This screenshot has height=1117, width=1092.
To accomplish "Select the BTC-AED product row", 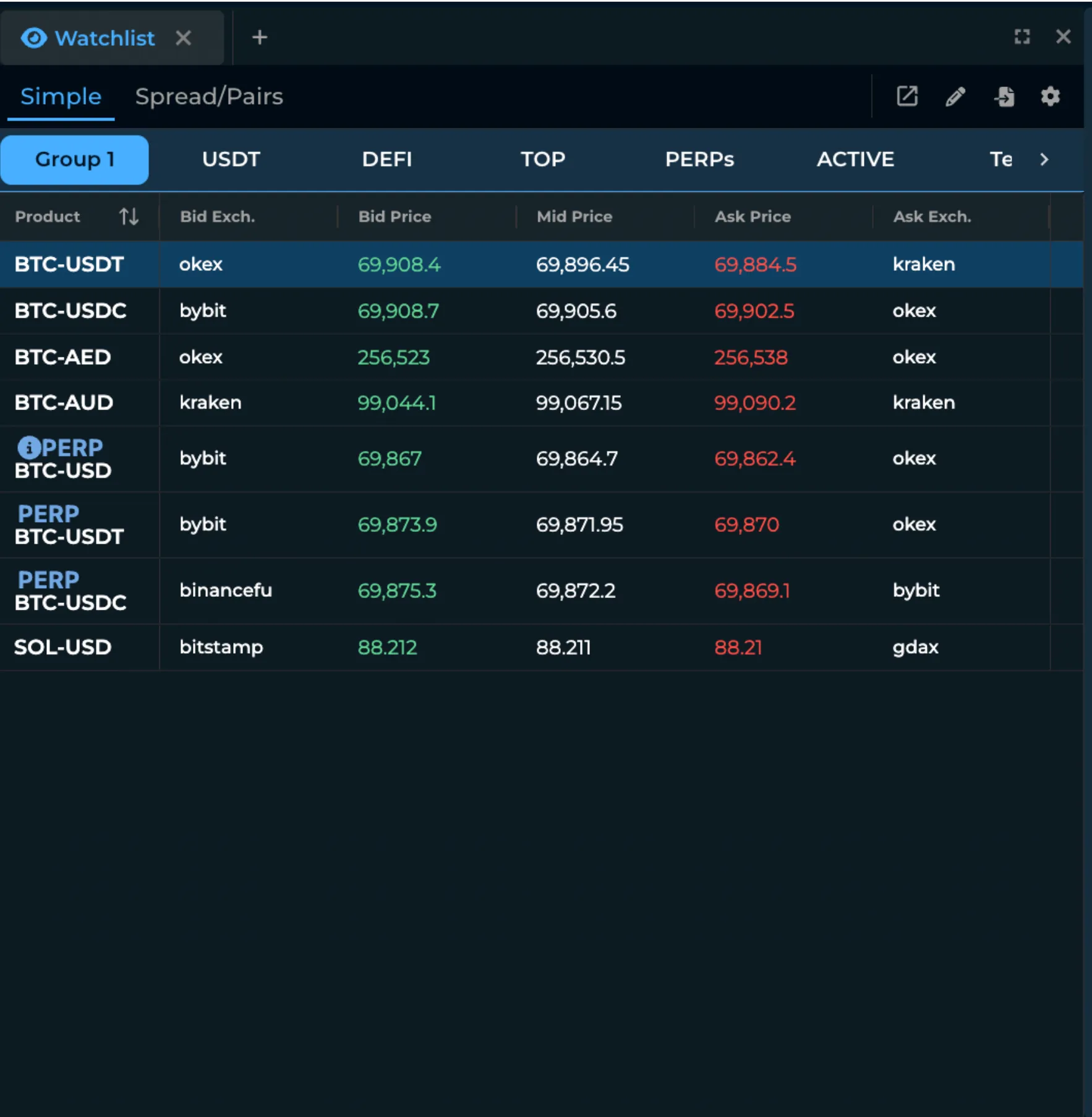I will point(541,357).
